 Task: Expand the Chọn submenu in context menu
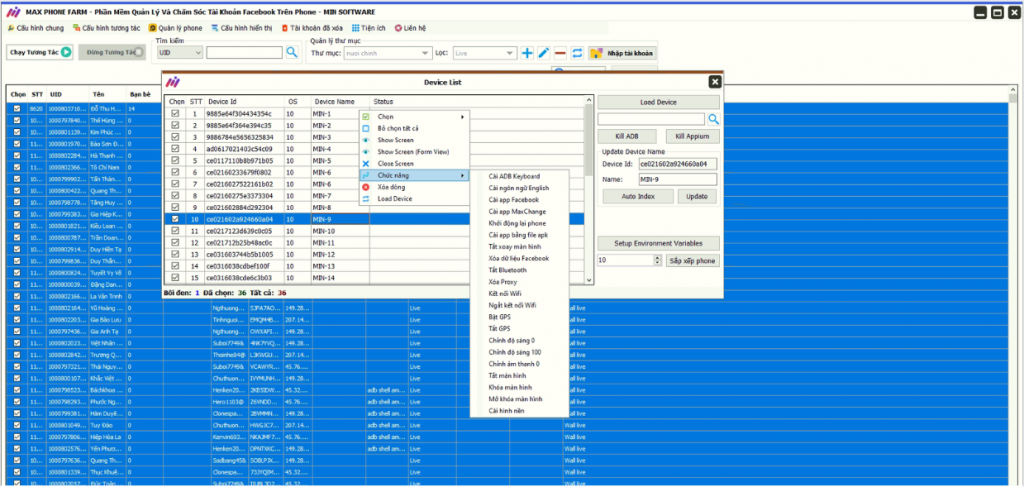click(414, 117)
